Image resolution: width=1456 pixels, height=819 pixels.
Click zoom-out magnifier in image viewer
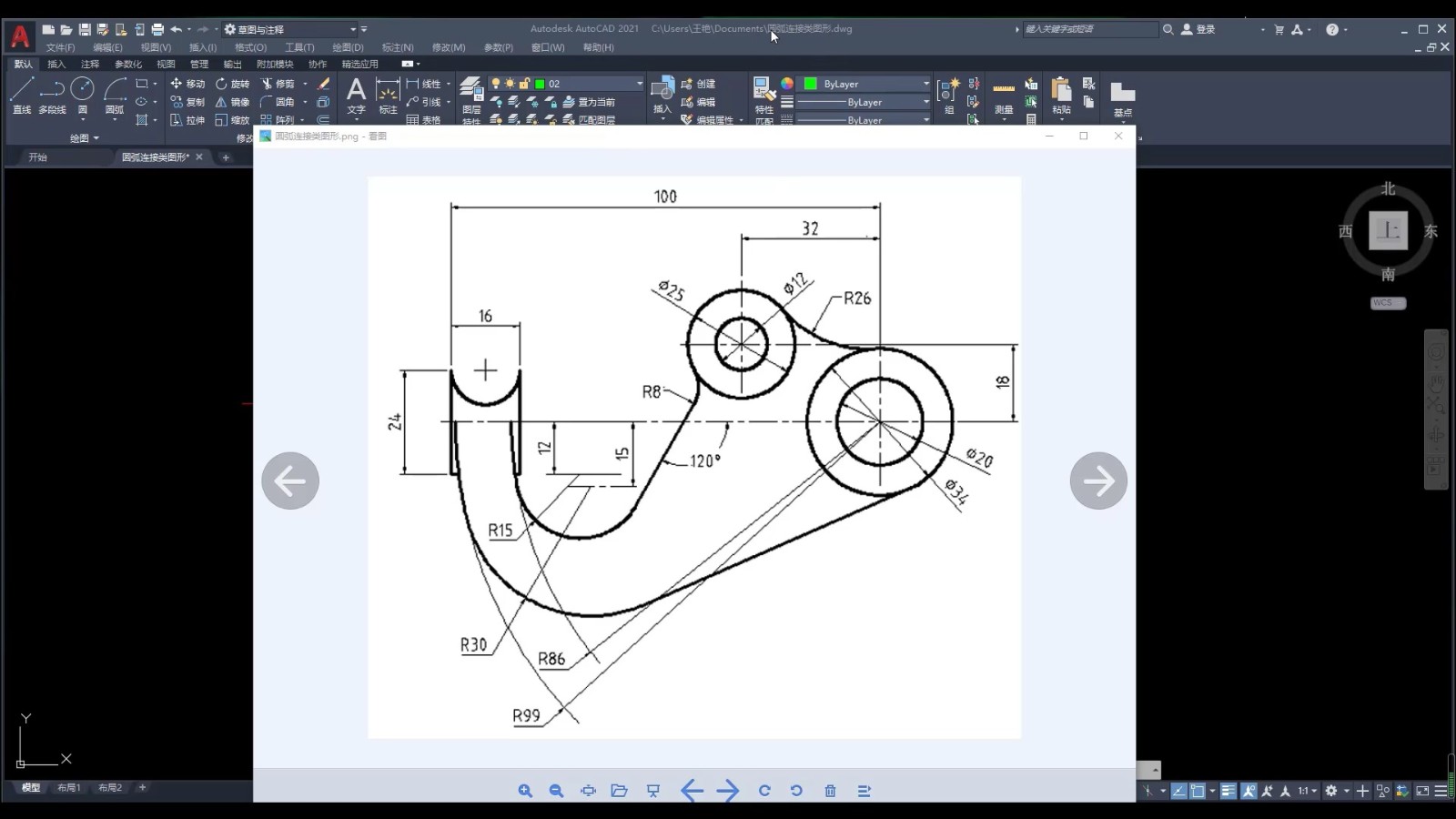pos(556,791)
